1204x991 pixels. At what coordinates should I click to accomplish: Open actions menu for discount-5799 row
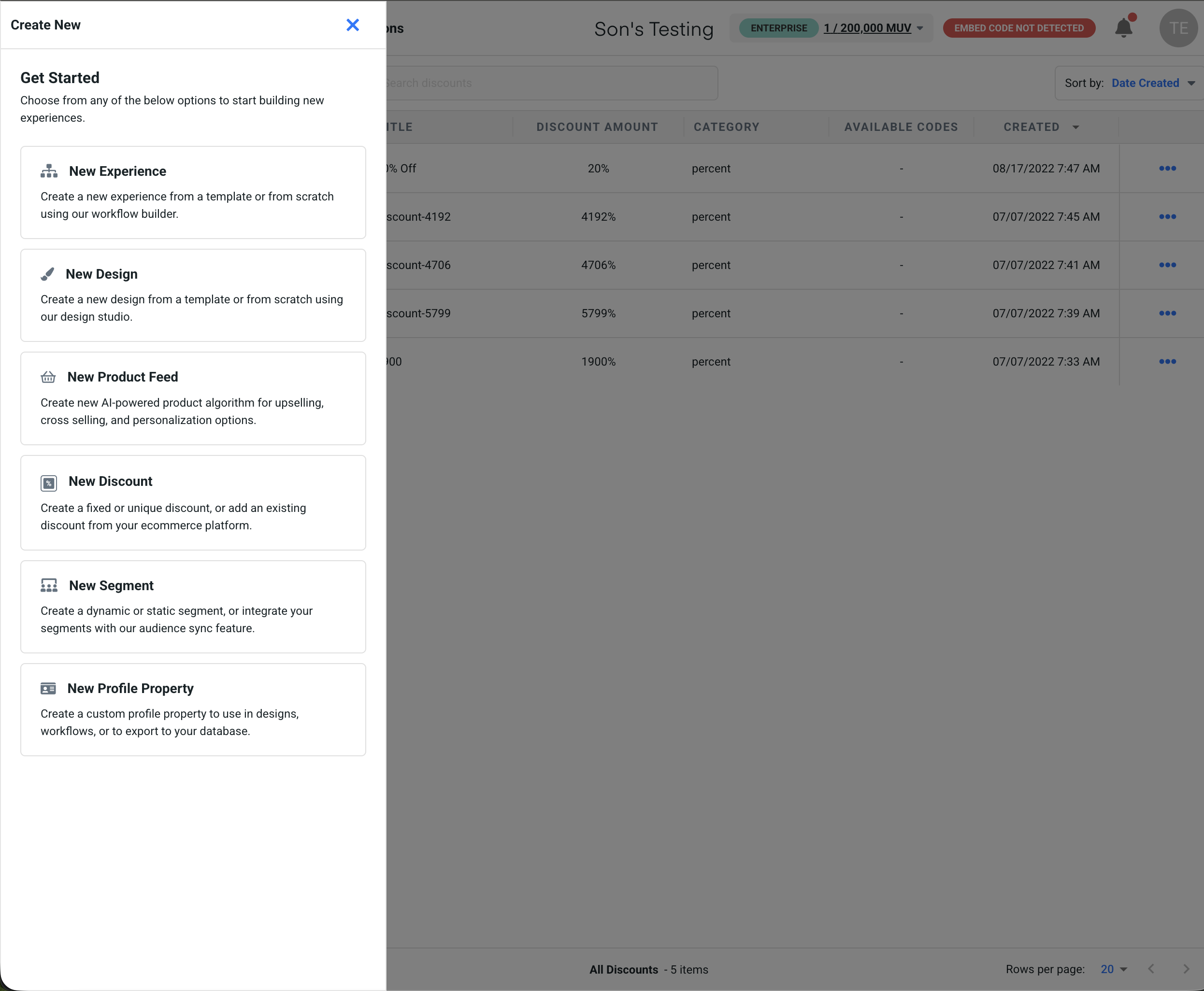tap(1167, 313)
